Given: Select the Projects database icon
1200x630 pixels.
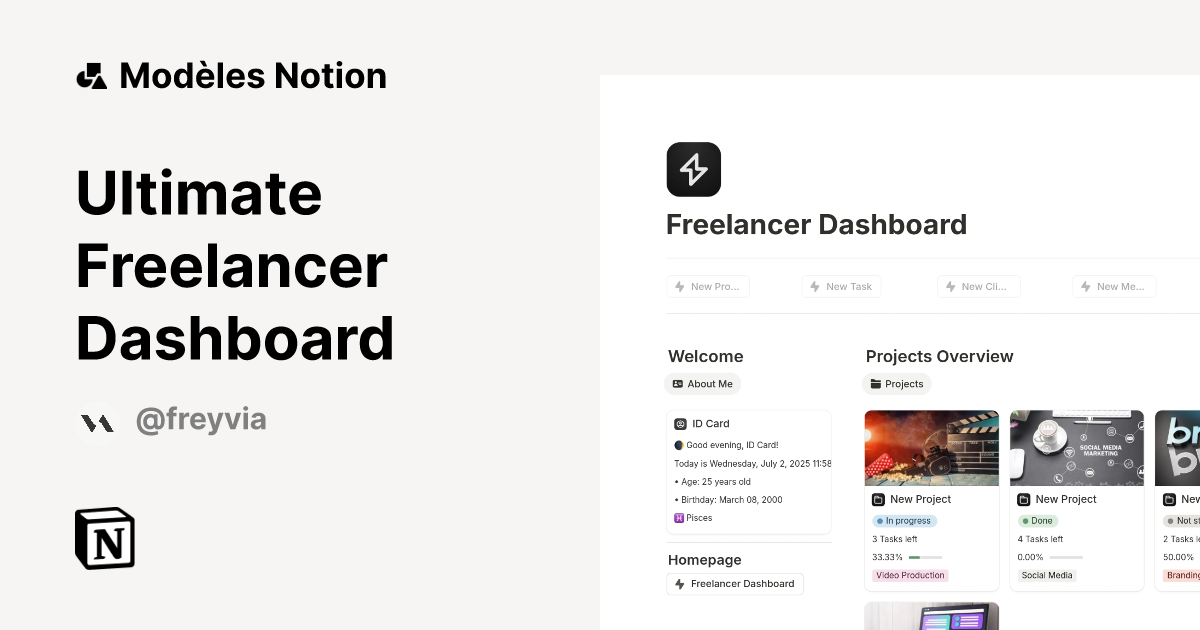Looking at the screenshot, I should [x=876, y=384].
